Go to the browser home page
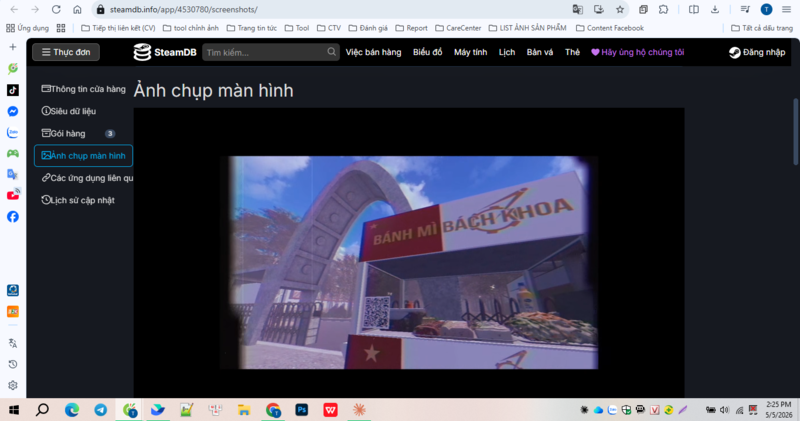The height and width of the screenshot is (421, 800). click(77, 9)
